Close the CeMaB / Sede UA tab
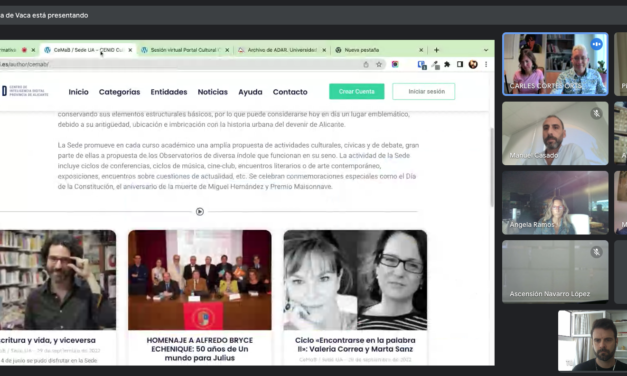 [130, 50]
